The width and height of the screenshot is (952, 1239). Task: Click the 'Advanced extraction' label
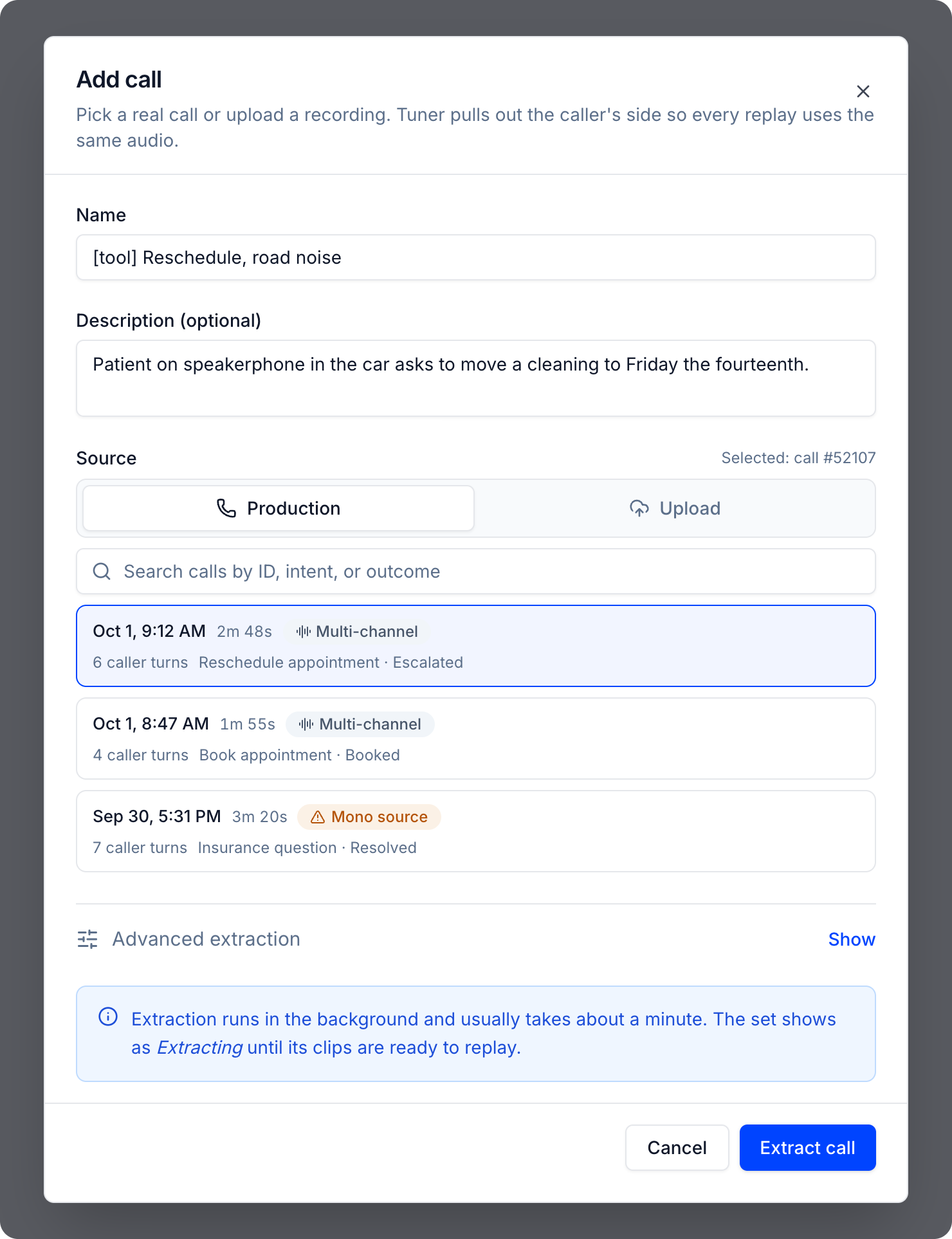click(206, 939)
